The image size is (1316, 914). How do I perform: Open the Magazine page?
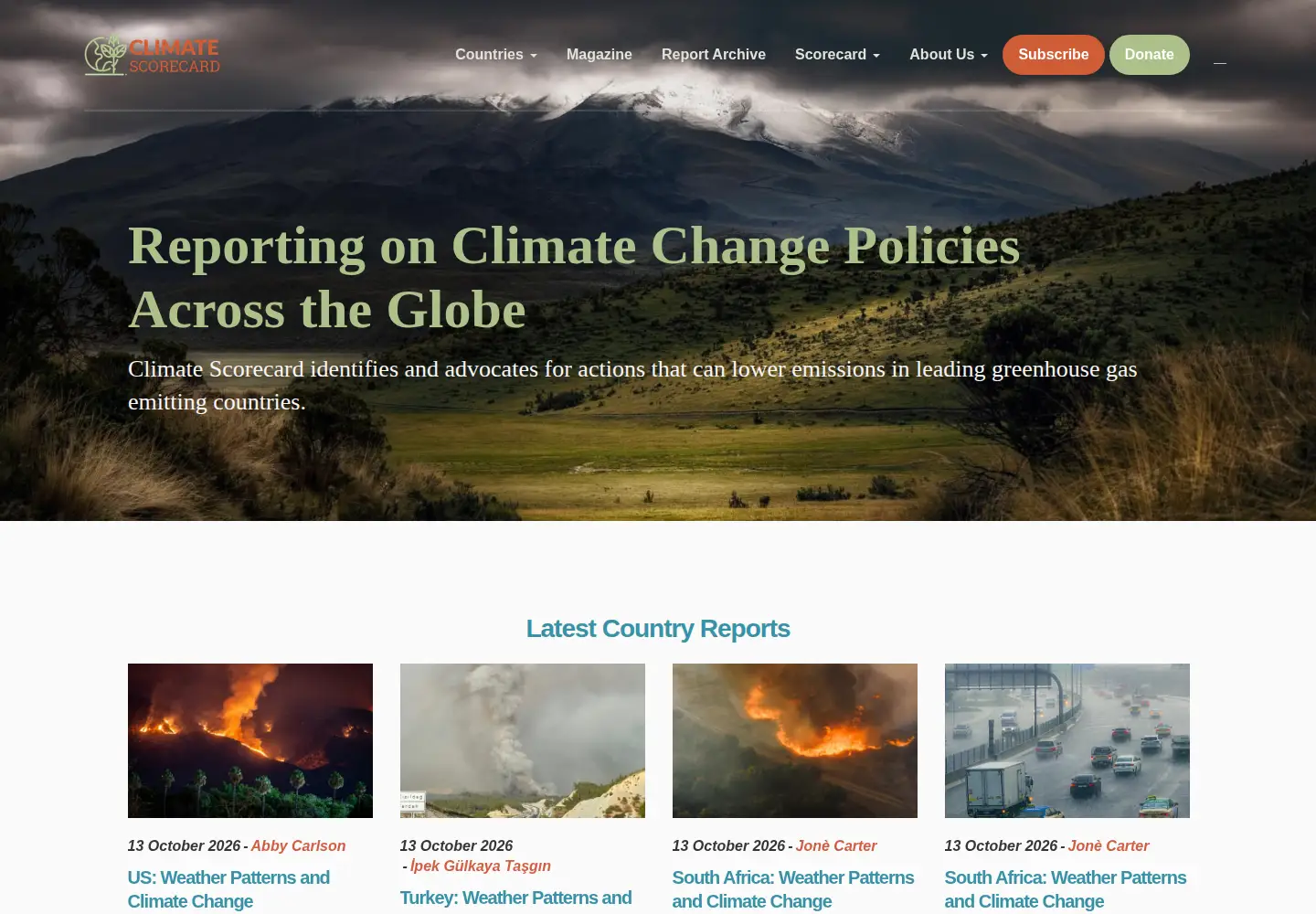pos(600,55)
